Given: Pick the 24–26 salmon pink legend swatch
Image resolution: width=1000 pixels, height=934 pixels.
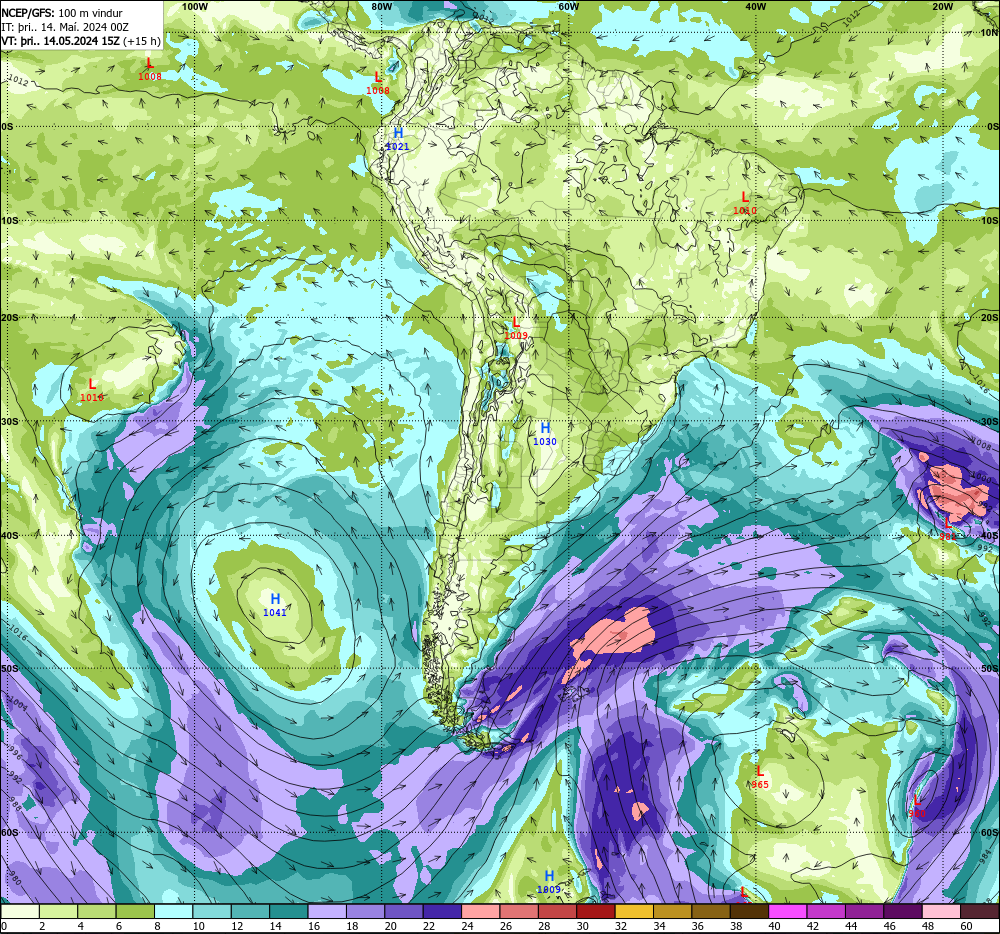Looking at the screenshot, I should [481, 910].
